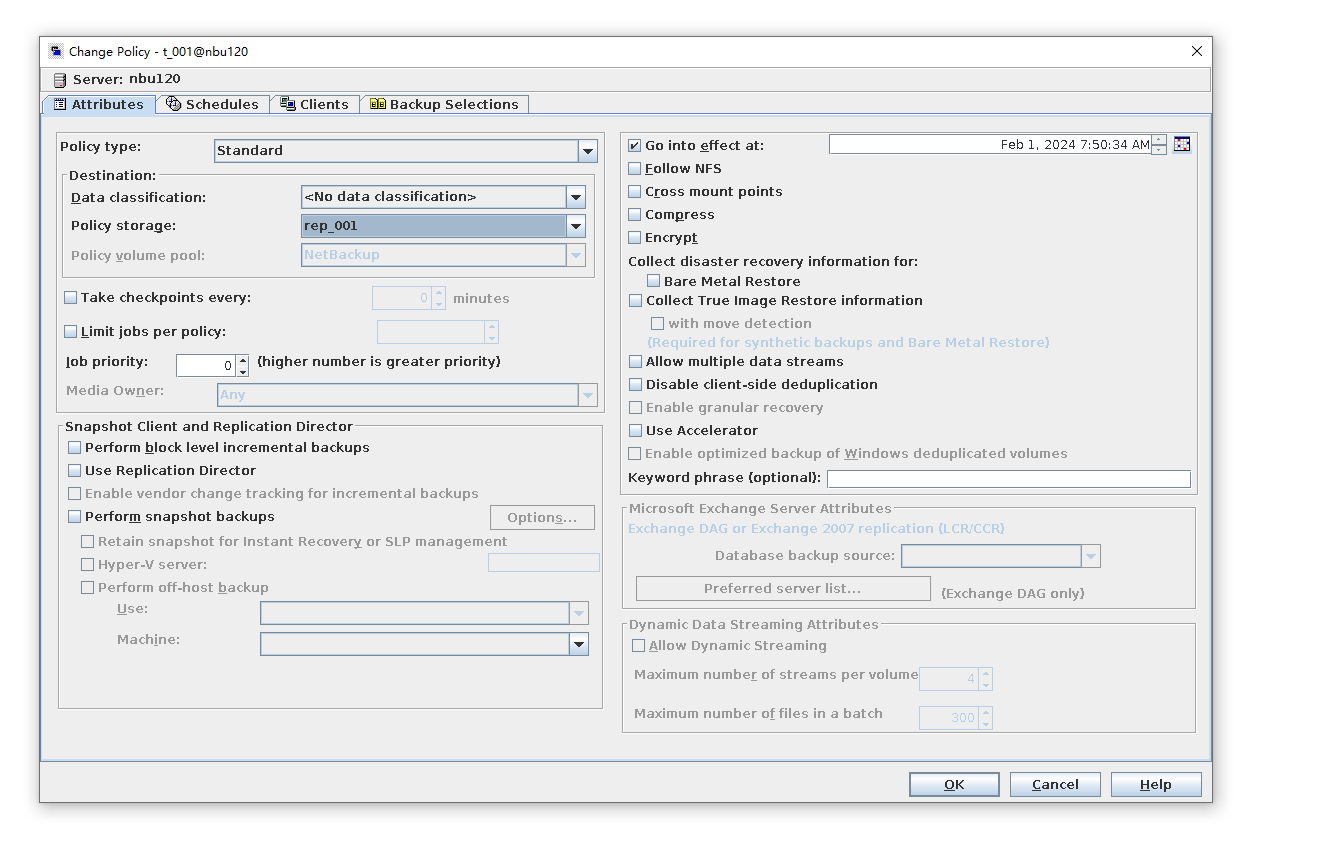Open the Database backup source dropdown

1091,556
